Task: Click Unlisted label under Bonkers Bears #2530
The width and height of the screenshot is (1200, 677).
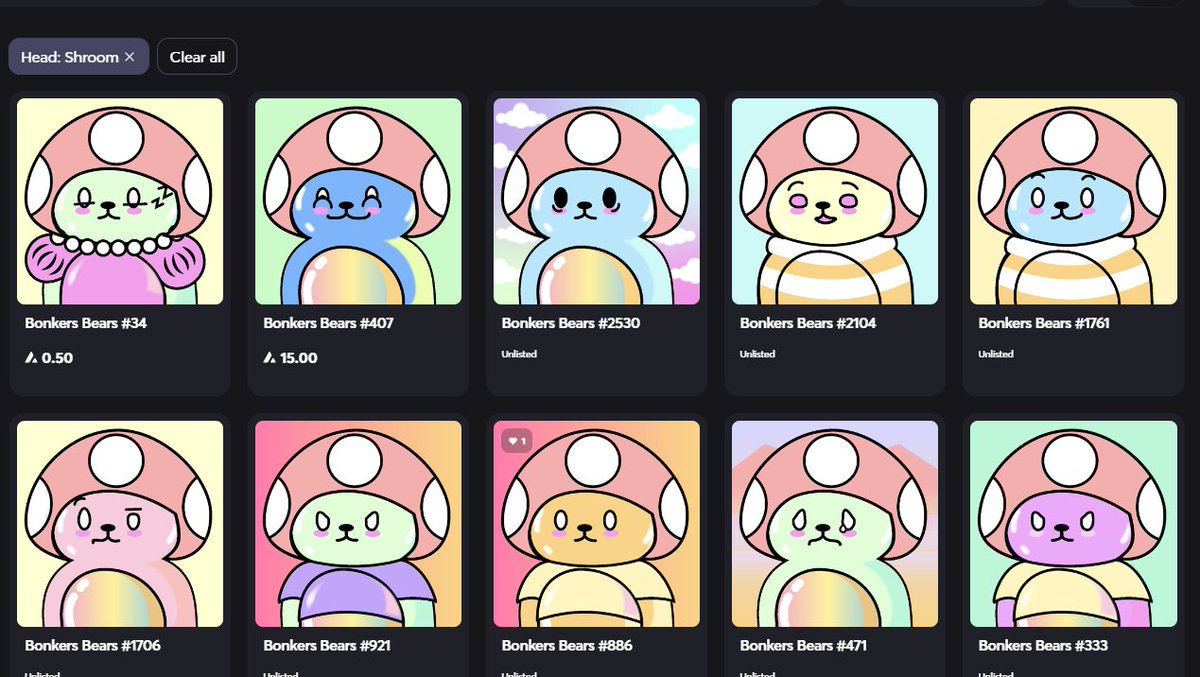Action: coord(519,353)
